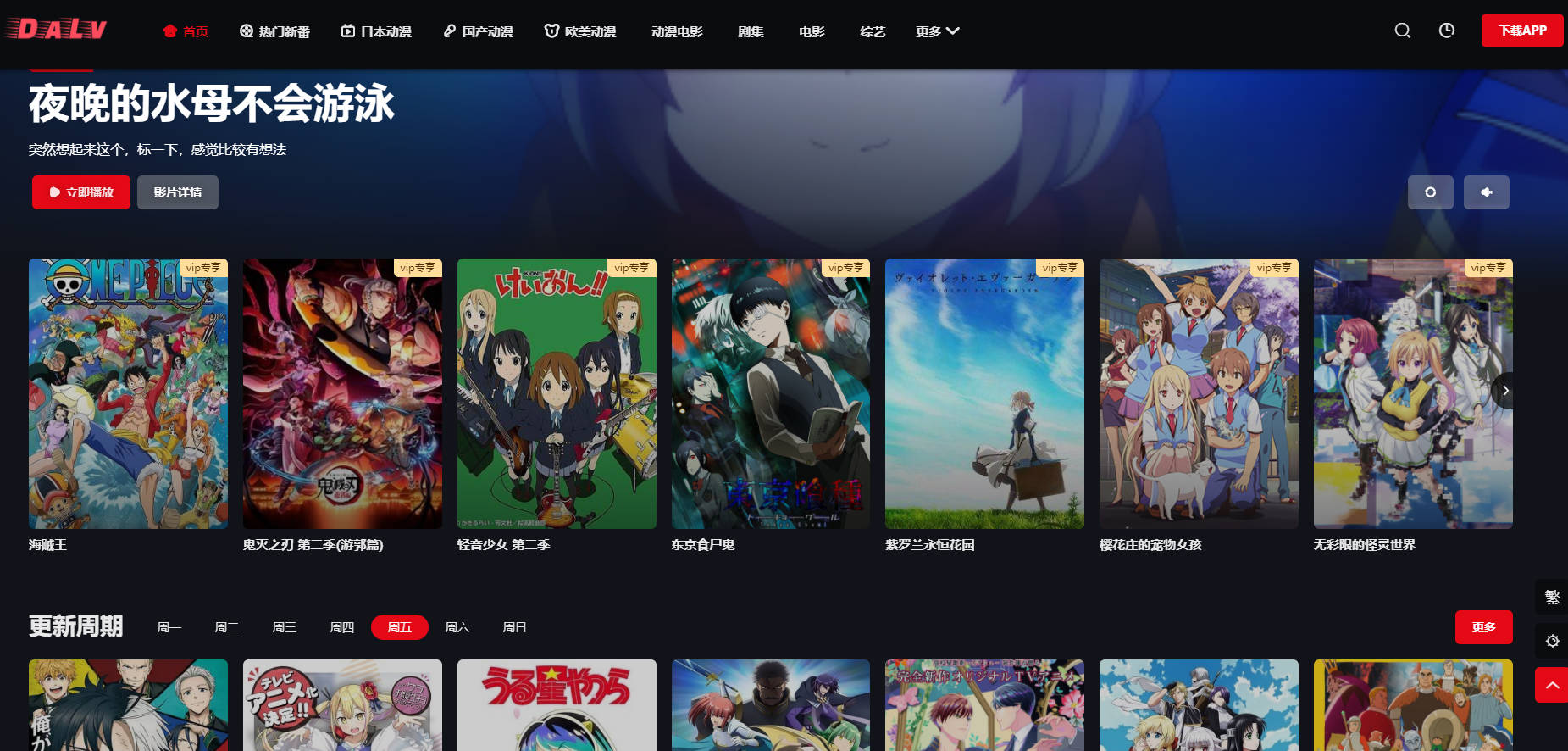Open the 综艺 nav item

[873, 31]
